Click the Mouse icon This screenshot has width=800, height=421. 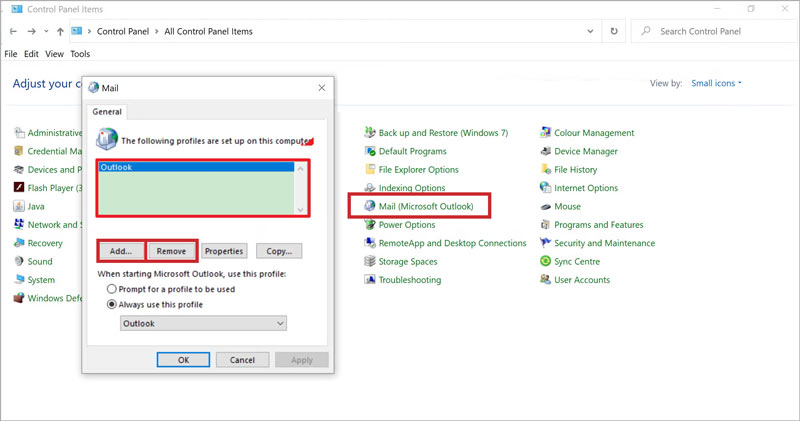(545, 207)
